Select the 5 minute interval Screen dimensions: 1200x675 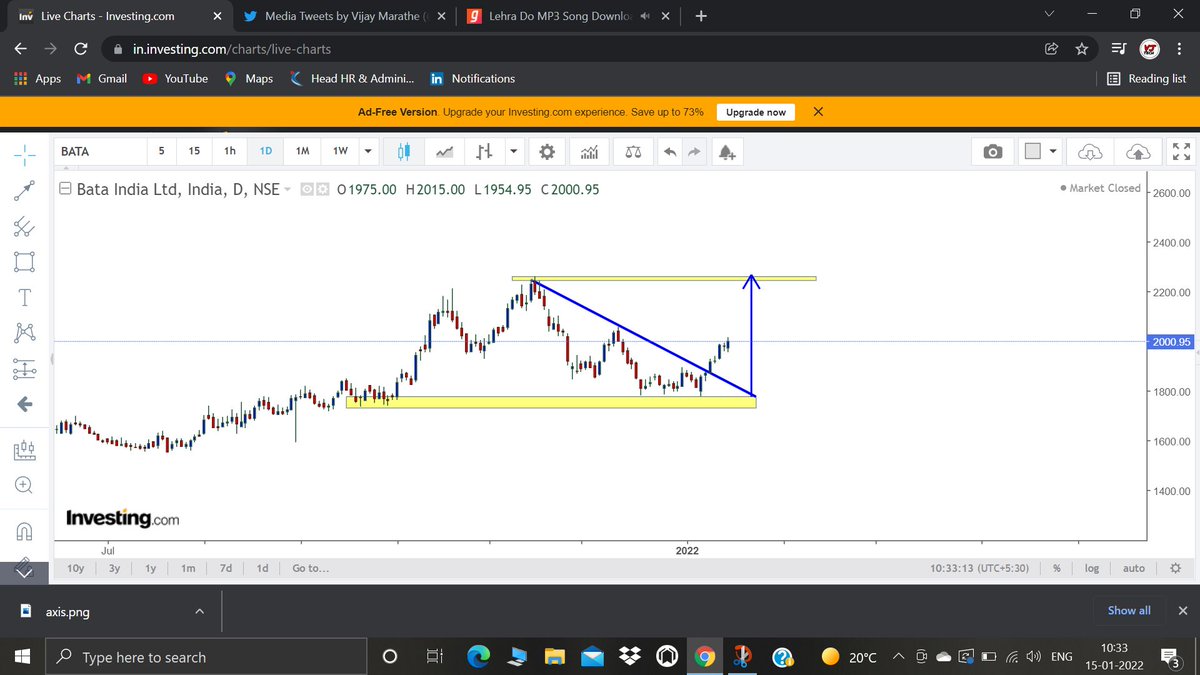coord(163,151)
